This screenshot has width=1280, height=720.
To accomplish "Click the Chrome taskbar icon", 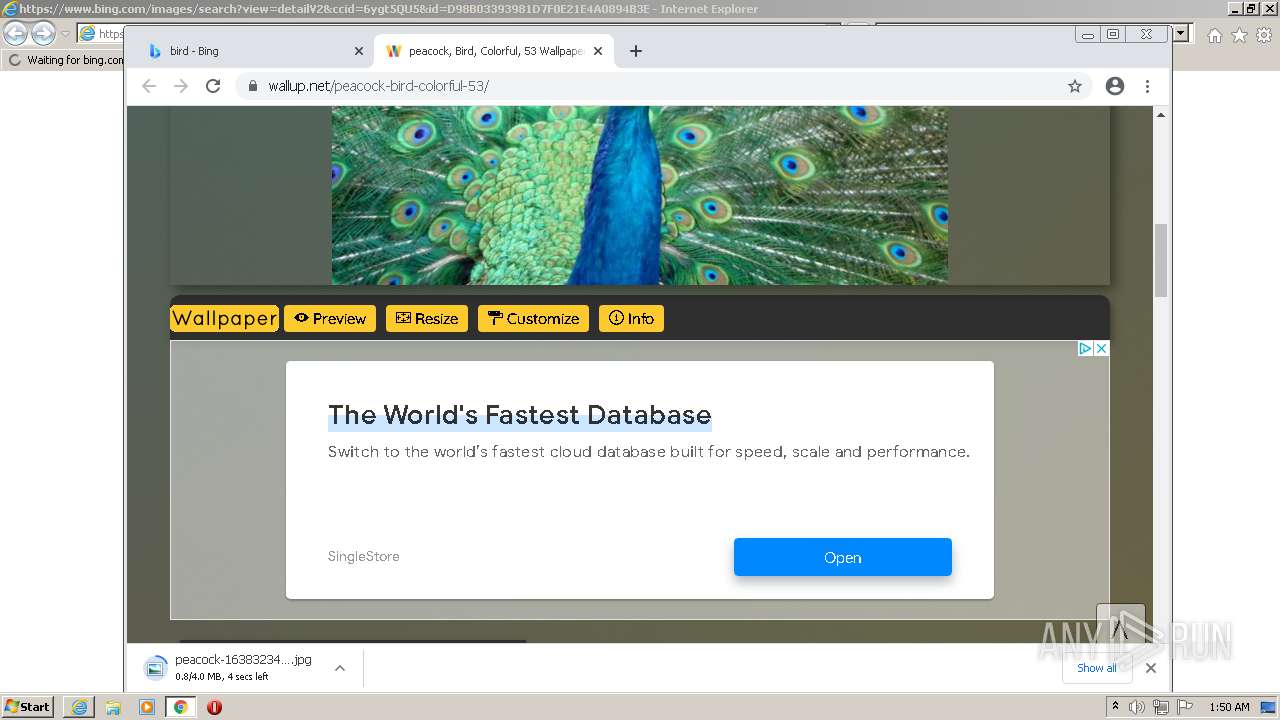I will click(180, 707).
